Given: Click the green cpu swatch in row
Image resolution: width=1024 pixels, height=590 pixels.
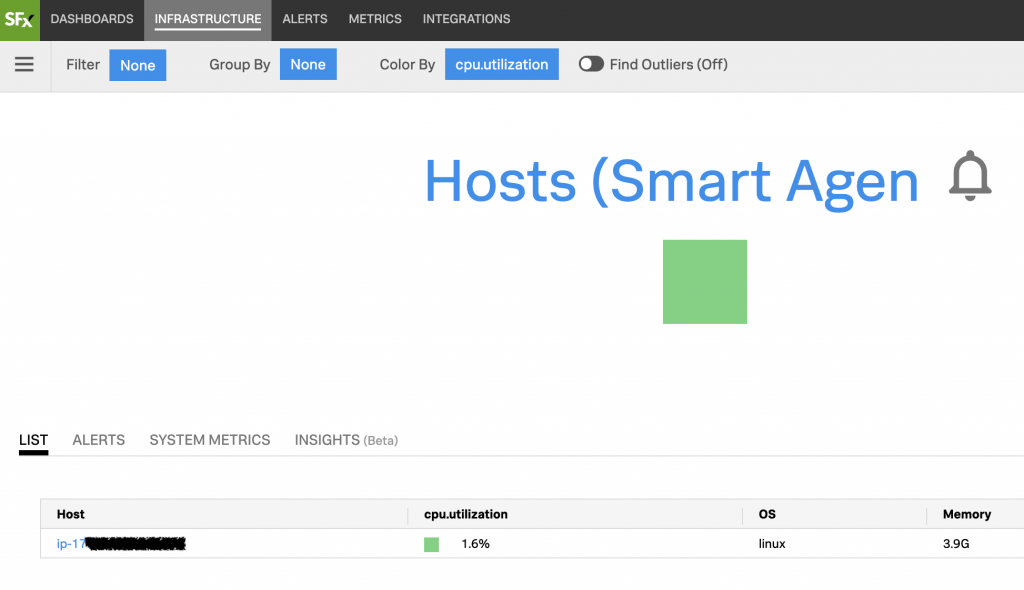Looking at the screenshot, I should point(432,544).
